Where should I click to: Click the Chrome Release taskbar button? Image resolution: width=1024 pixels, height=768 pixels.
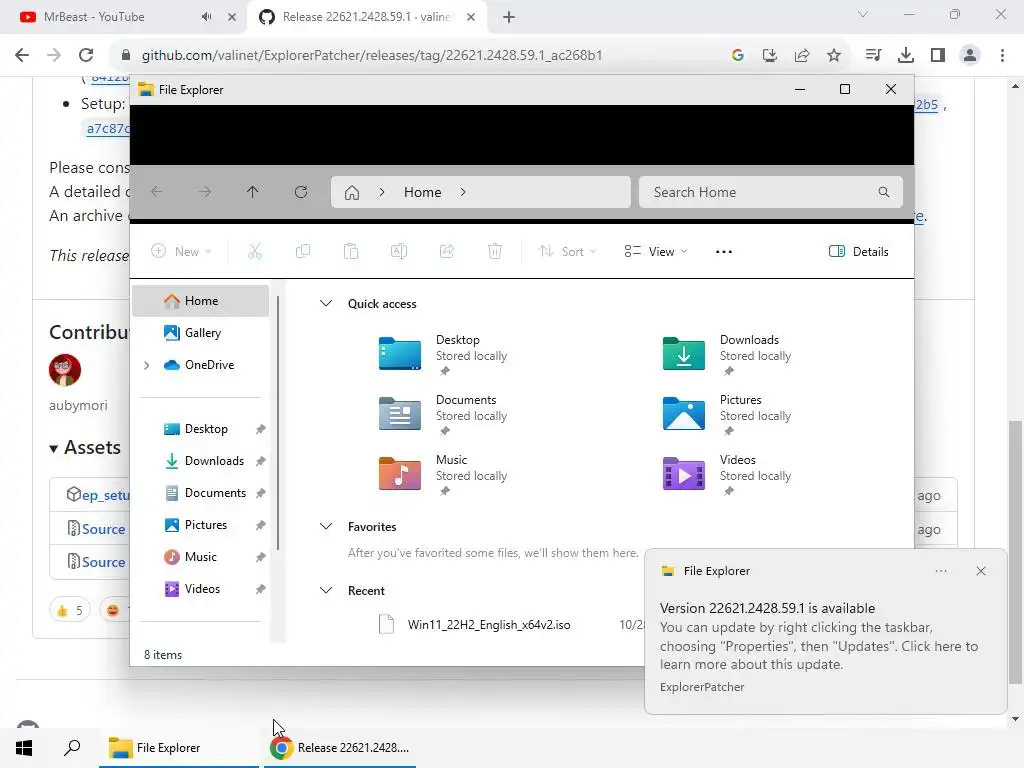tap(339, 748)
